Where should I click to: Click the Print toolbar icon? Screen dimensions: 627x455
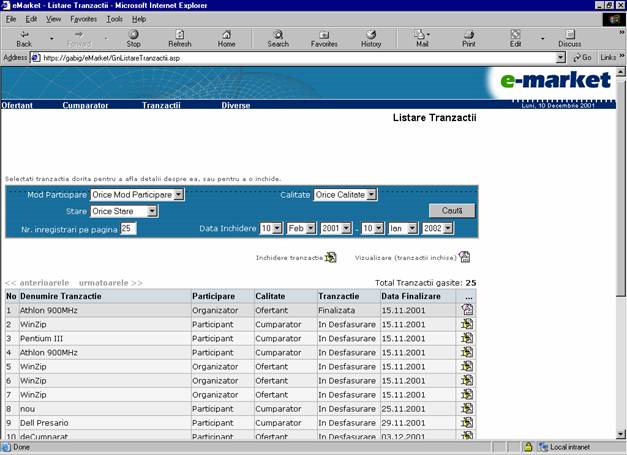point(468,38)
